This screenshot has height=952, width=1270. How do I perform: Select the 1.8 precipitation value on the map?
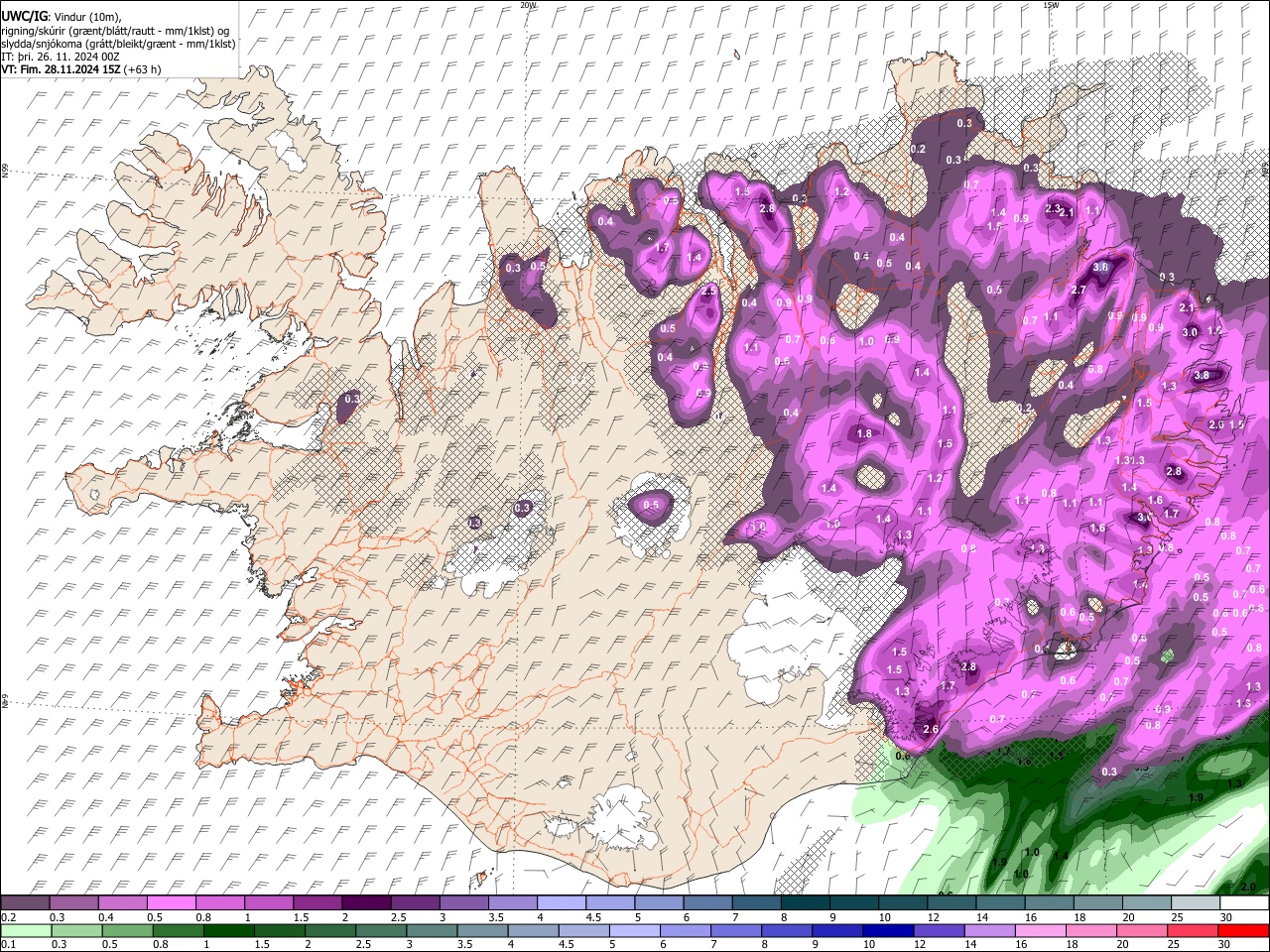pyautogui.click(x=864, y=433)
